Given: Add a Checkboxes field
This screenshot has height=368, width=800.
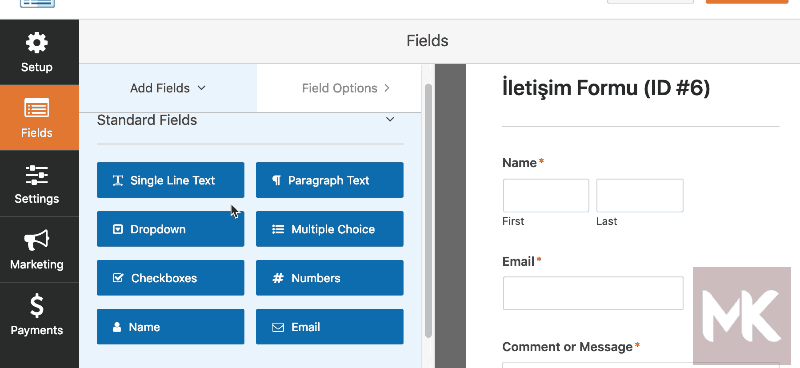Looking at the screenshot, I should 170,278.
